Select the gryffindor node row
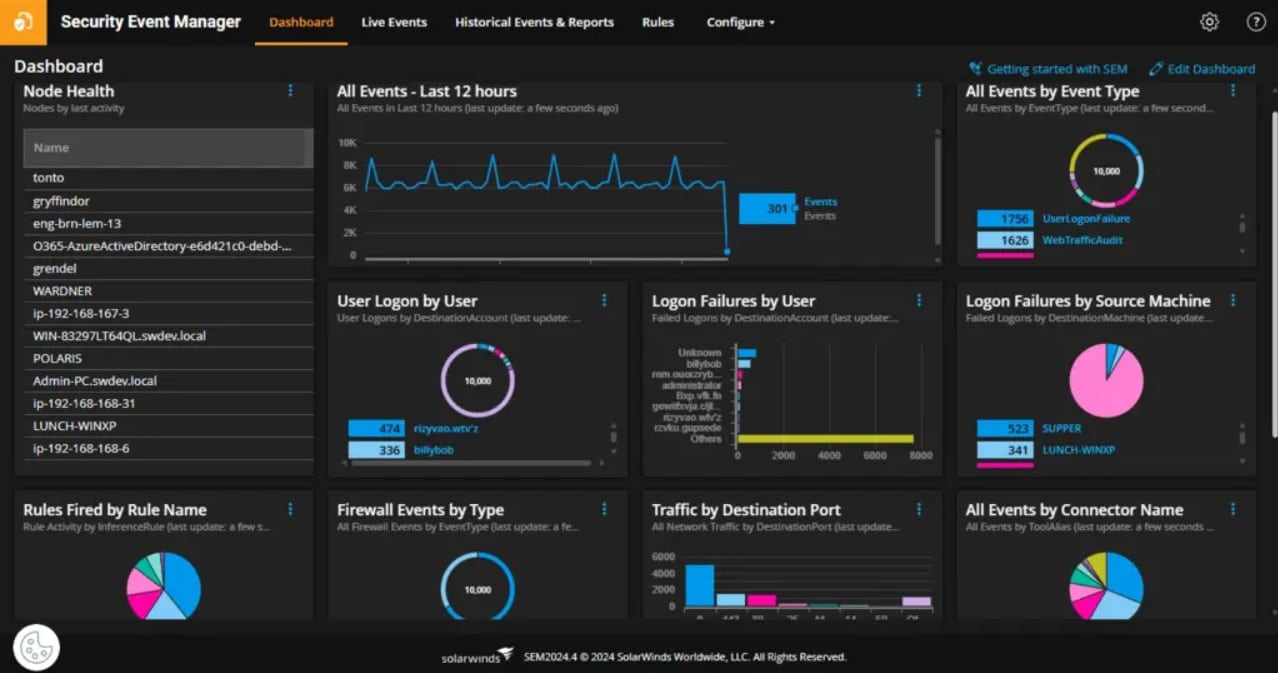The image size is (1278, 673). (x=168, y=201)
